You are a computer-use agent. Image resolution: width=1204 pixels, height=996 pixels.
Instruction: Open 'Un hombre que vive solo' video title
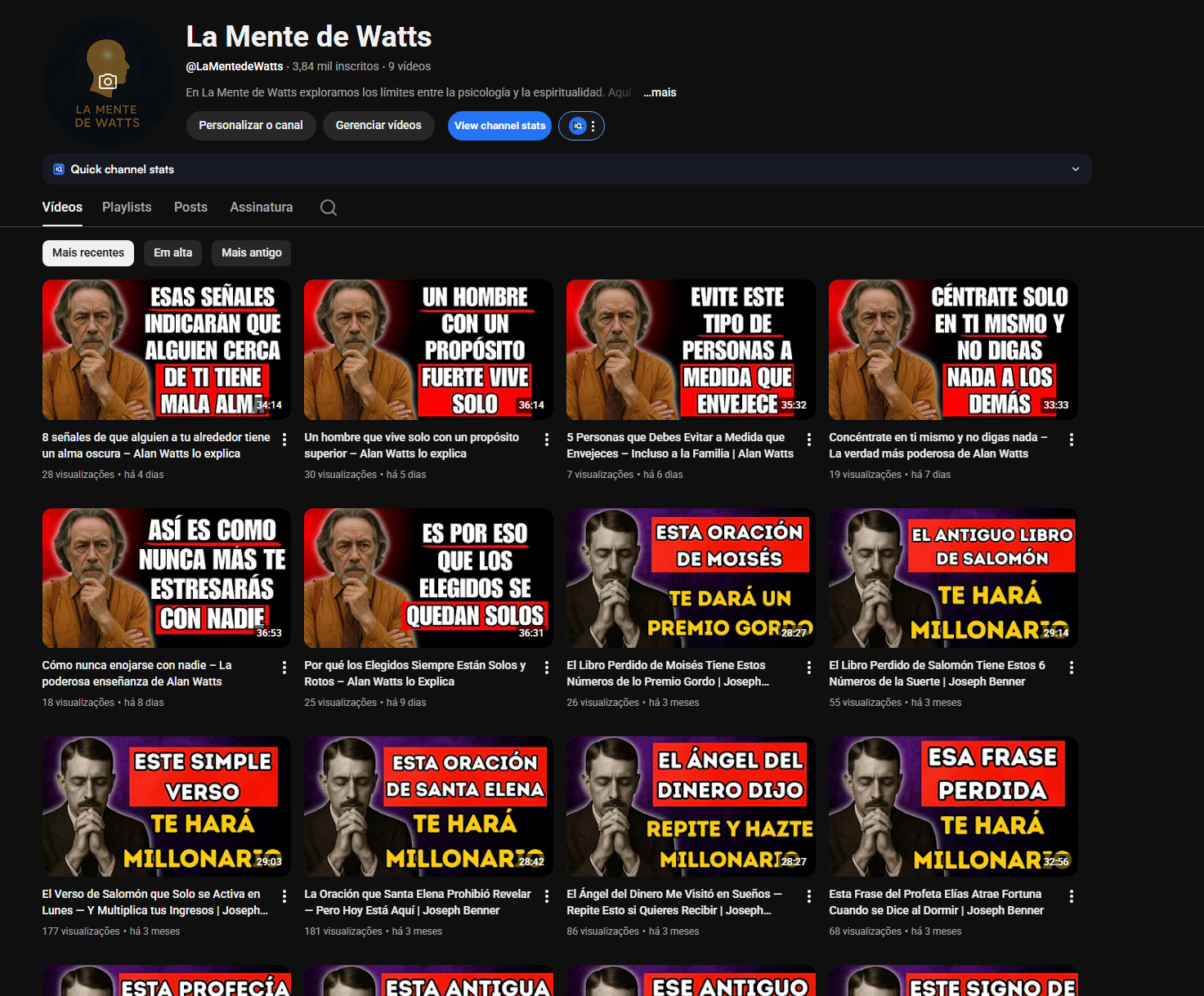click(x=412, y=445)
